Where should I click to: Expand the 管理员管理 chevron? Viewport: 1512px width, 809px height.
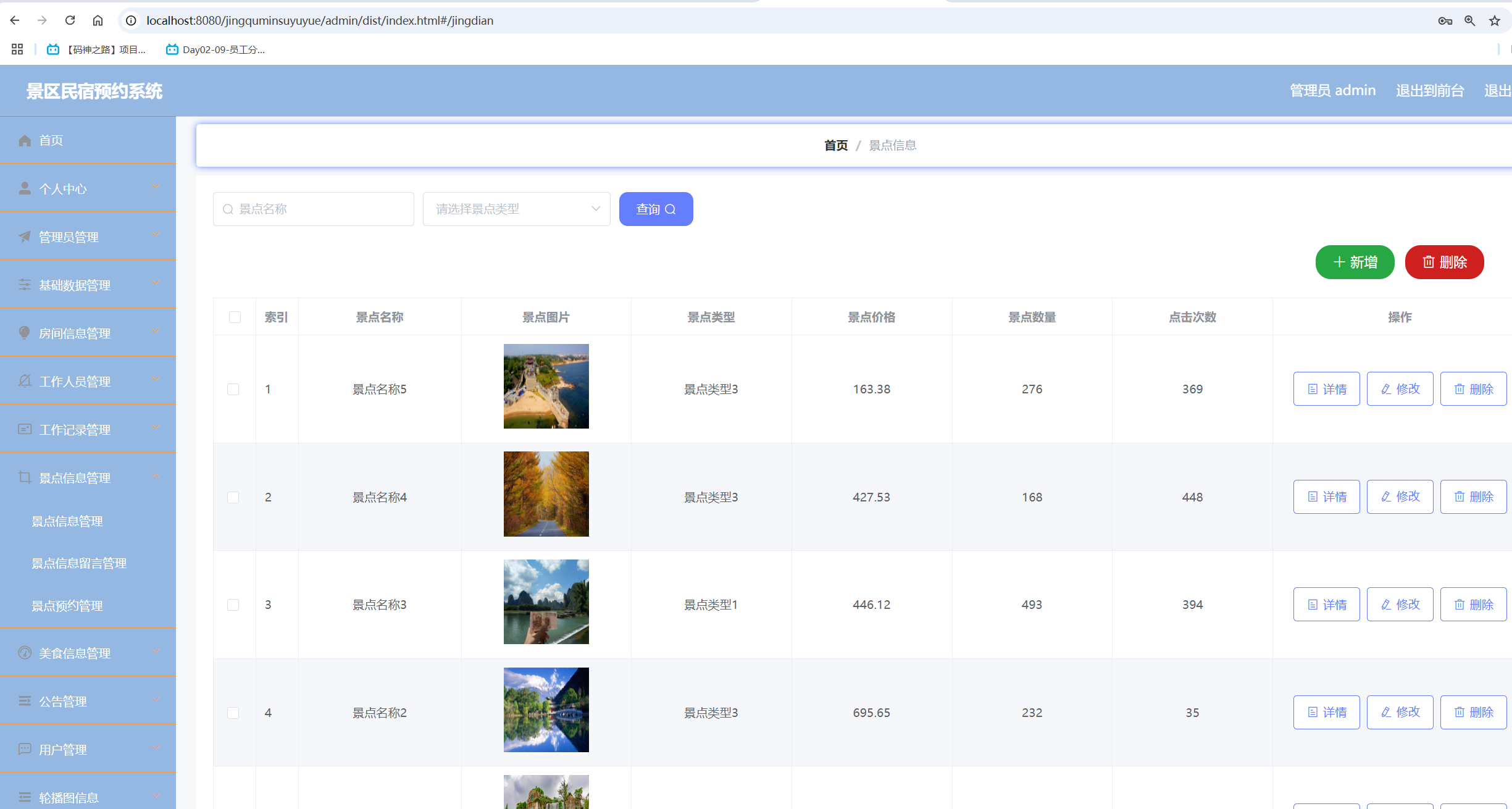(x=156, y=235)
